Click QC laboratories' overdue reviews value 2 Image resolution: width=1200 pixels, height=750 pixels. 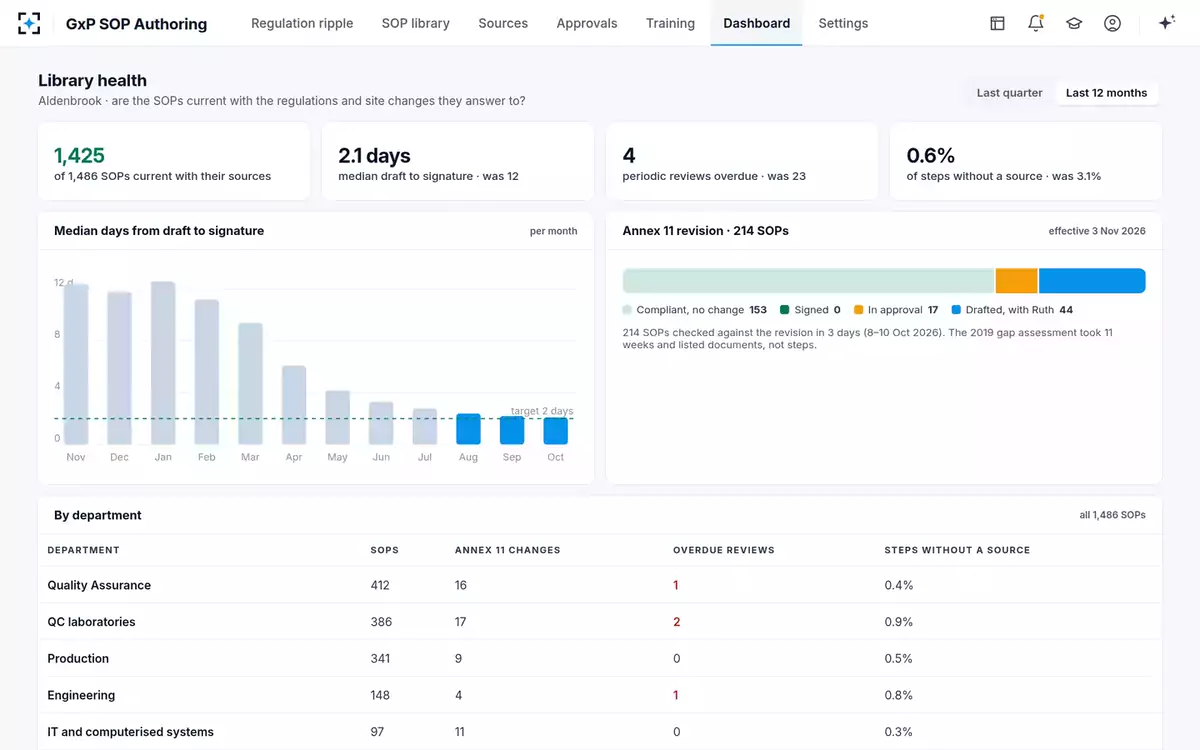(x=677, y=622)
